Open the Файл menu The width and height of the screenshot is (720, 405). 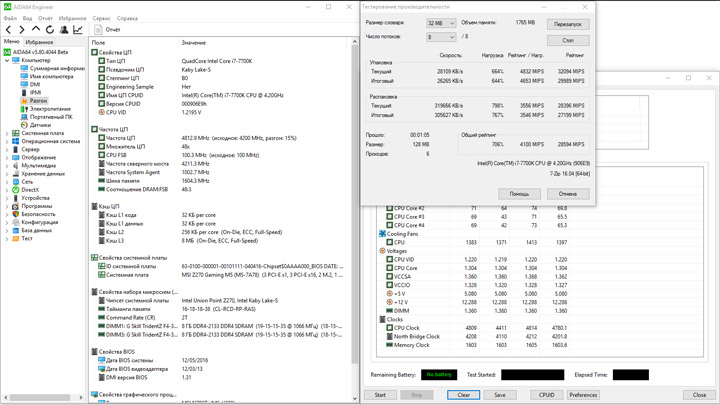pos(10,18)
